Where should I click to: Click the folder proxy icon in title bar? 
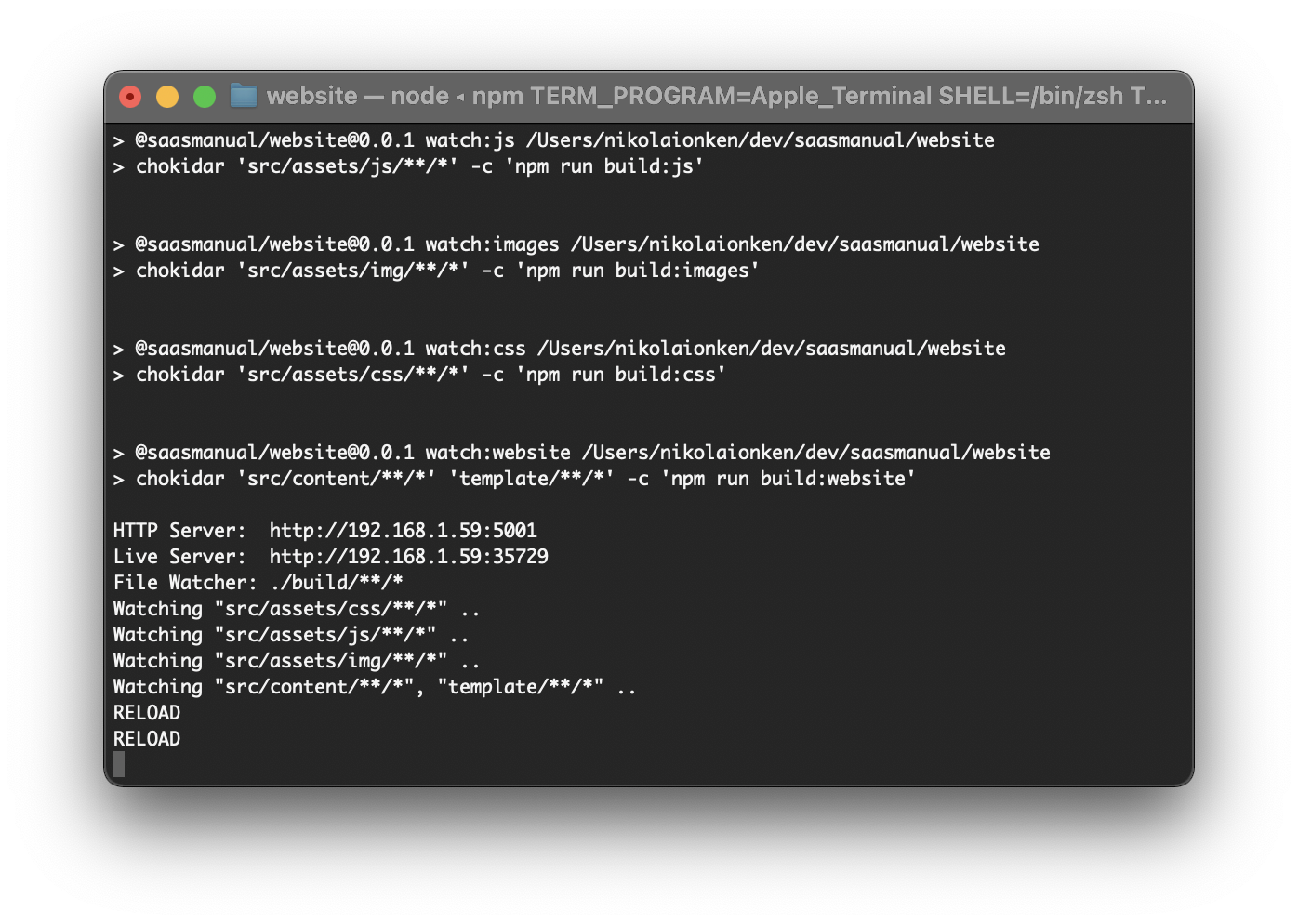coord(244,96)
